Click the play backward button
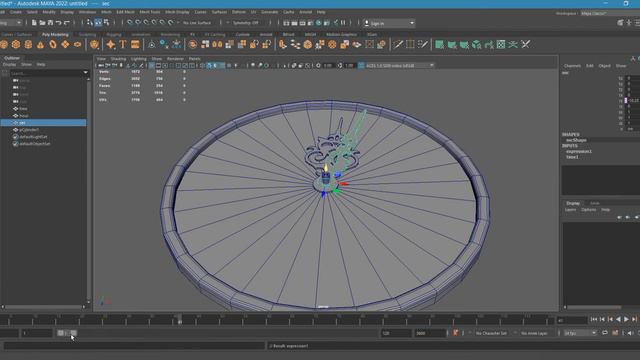 [x=618, y=319]
